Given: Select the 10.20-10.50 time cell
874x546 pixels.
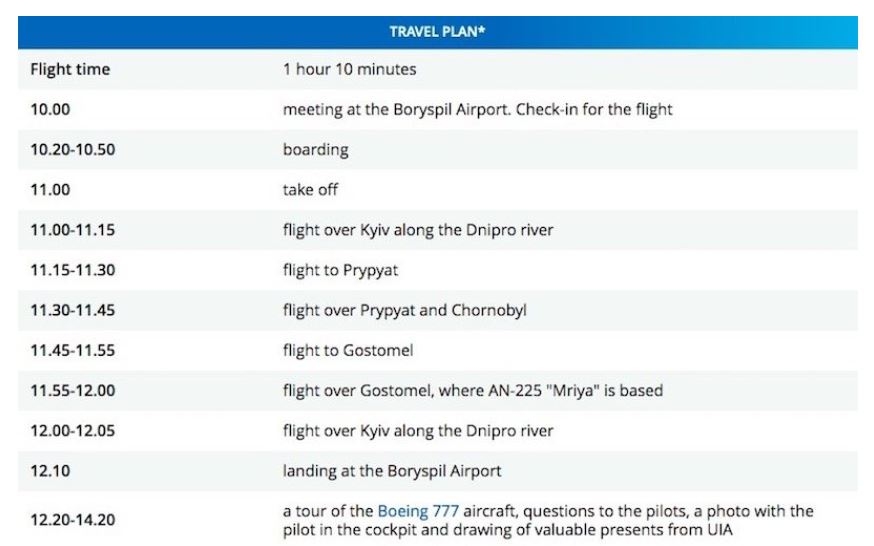Looking at the screenshot, I should pos(72,149).
